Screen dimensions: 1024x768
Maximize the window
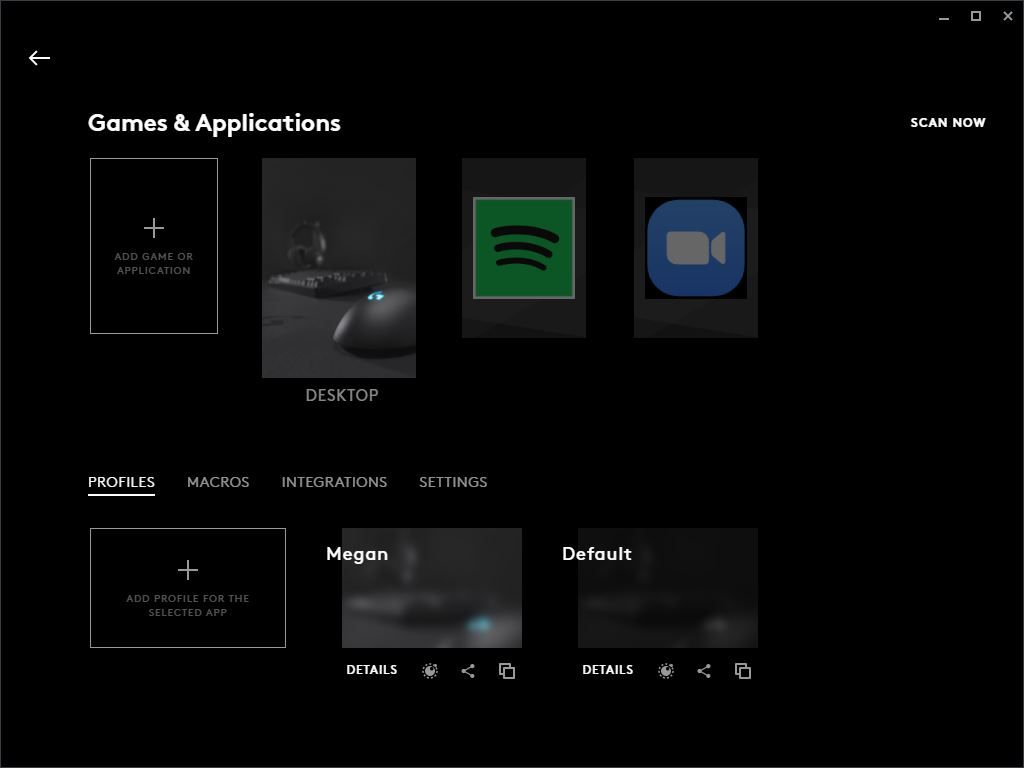tap(976, 16)
